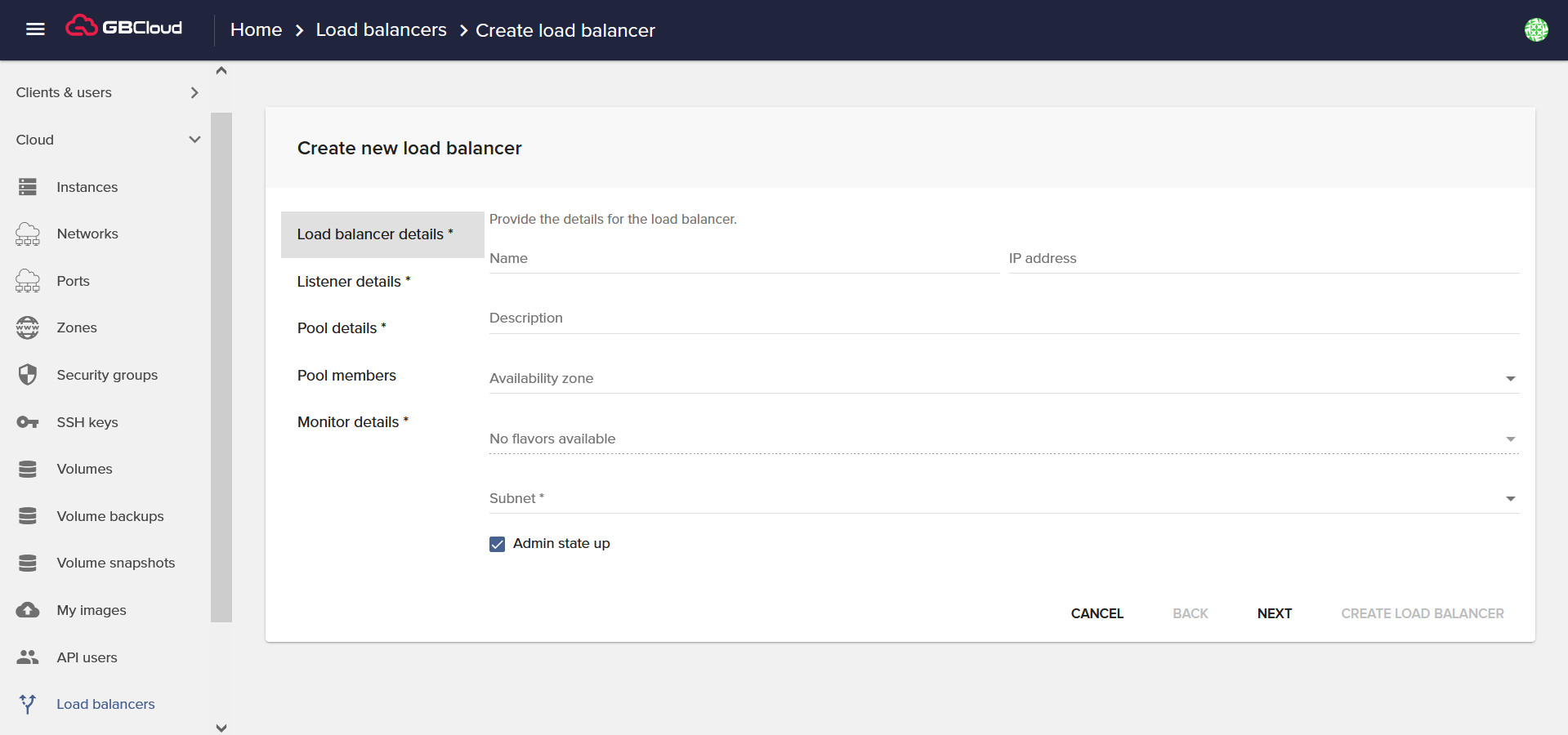The width and height of the screenshot is (1568, 735).
Task: Click the Zones globe icon
Action: coord(28,327)
